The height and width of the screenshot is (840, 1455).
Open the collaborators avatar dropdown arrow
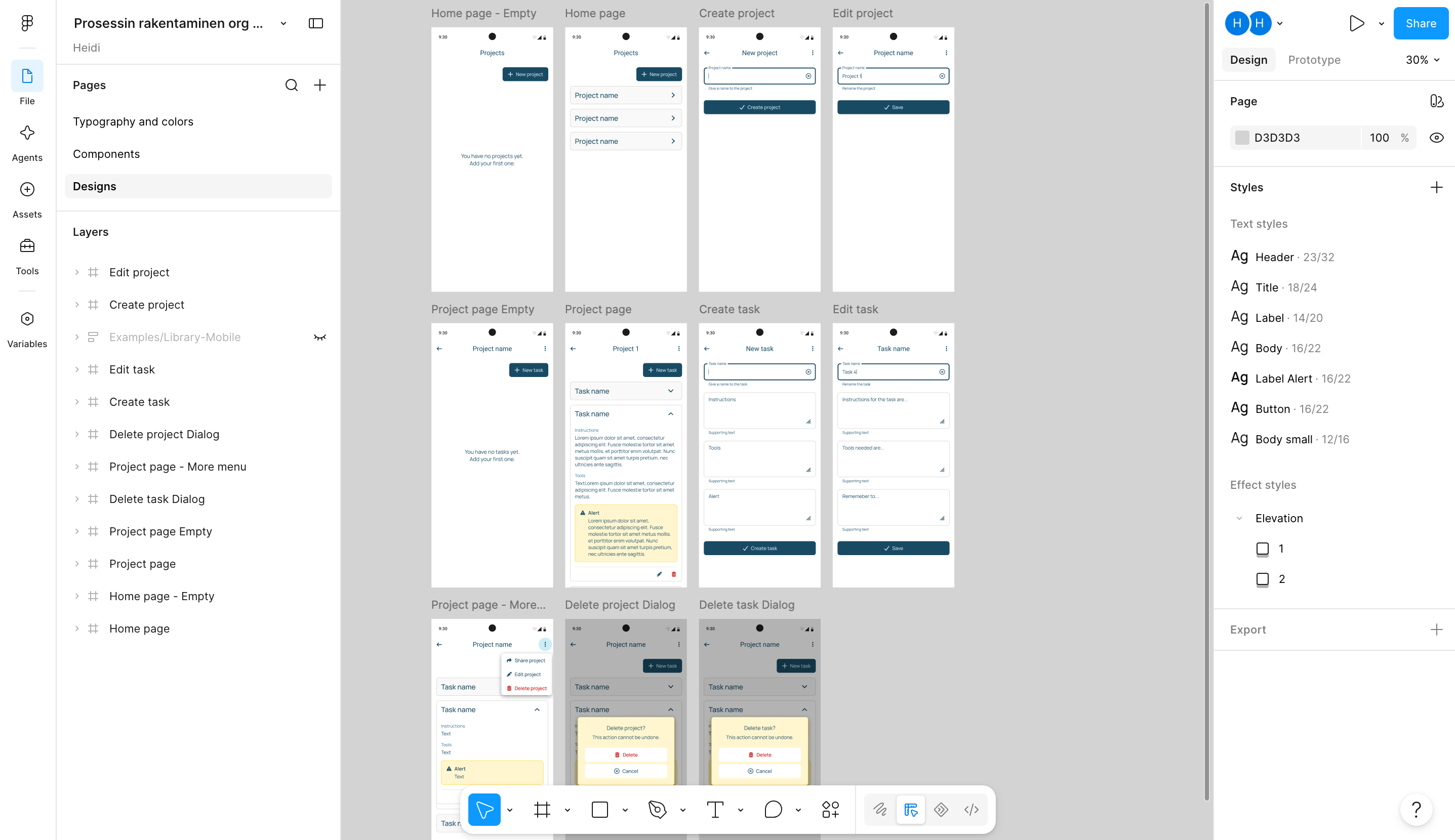coord(1279,24)
